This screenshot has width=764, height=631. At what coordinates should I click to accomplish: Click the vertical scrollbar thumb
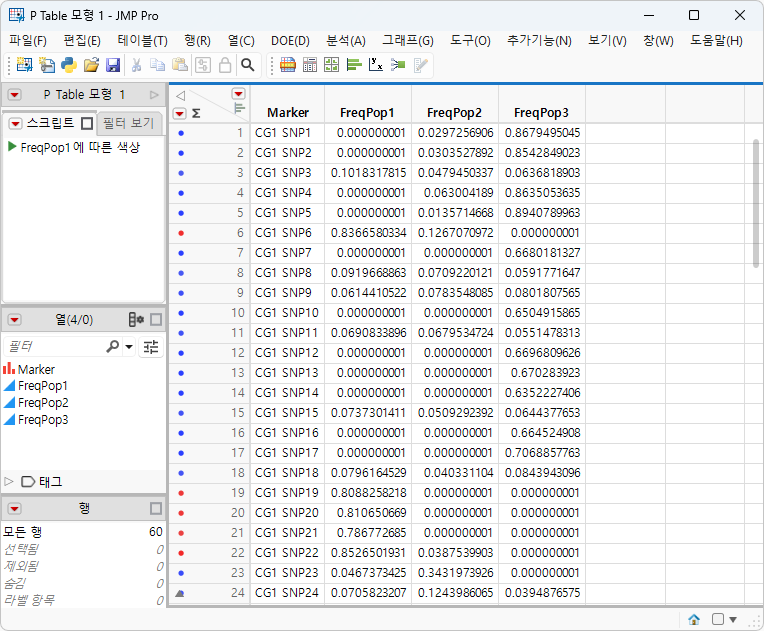point(756,203)
